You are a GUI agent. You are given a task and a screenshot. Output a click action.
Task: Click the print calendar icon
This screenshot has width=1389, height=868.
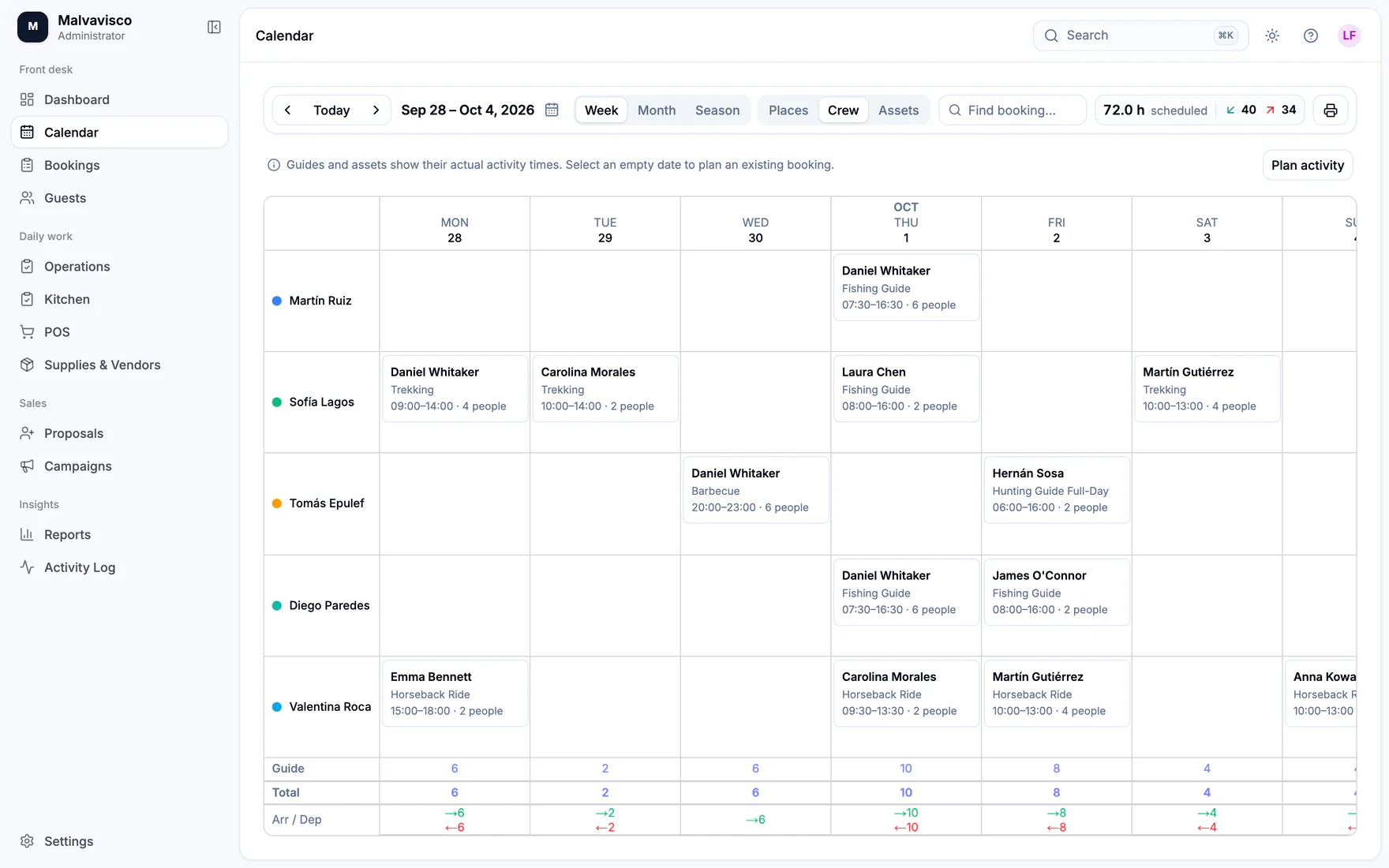[x=1331, y=110]
